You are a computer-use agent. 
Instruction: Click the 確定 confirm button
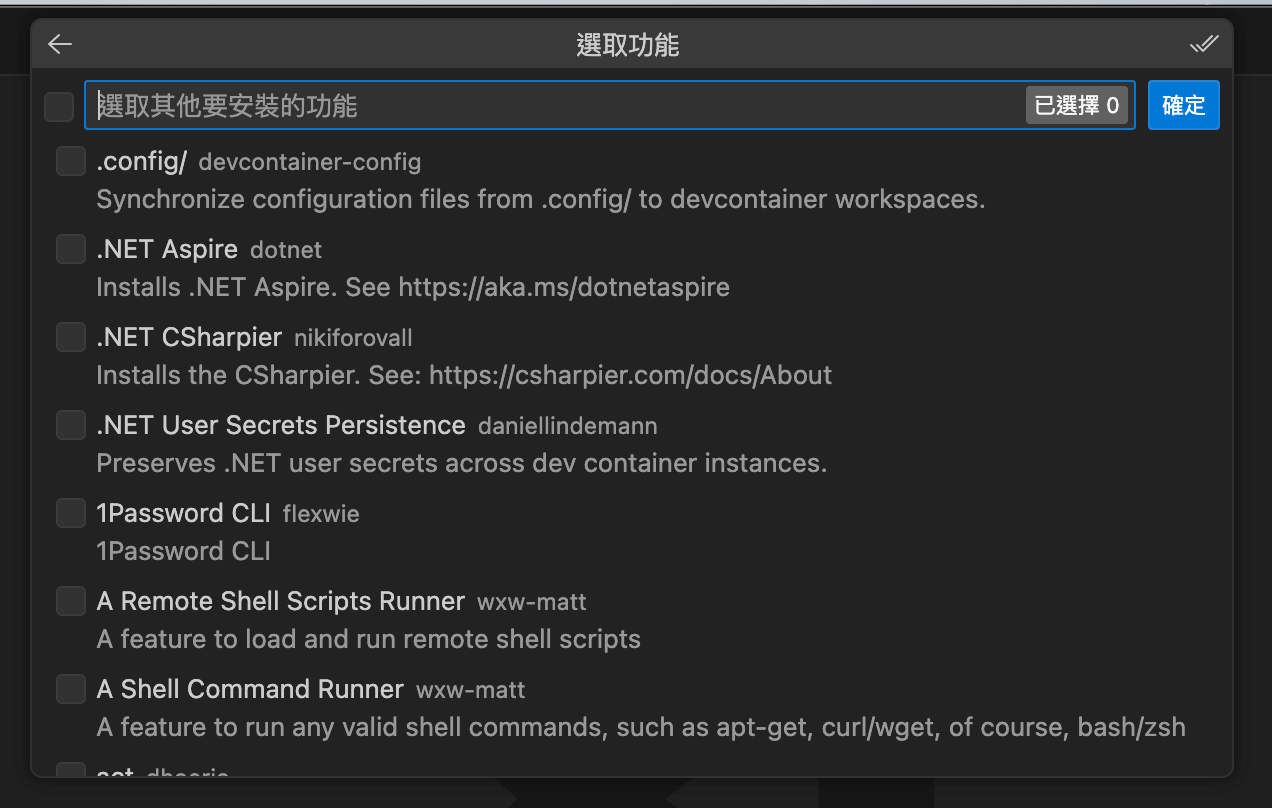(1184, 105)
